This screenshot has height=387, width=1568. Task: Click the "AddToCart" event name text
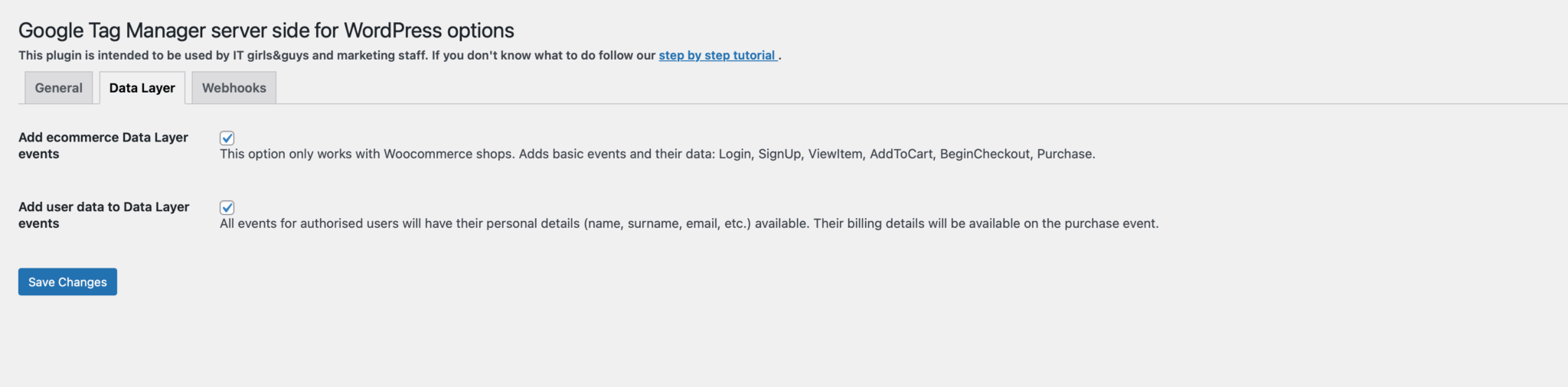tap(901, 154)
